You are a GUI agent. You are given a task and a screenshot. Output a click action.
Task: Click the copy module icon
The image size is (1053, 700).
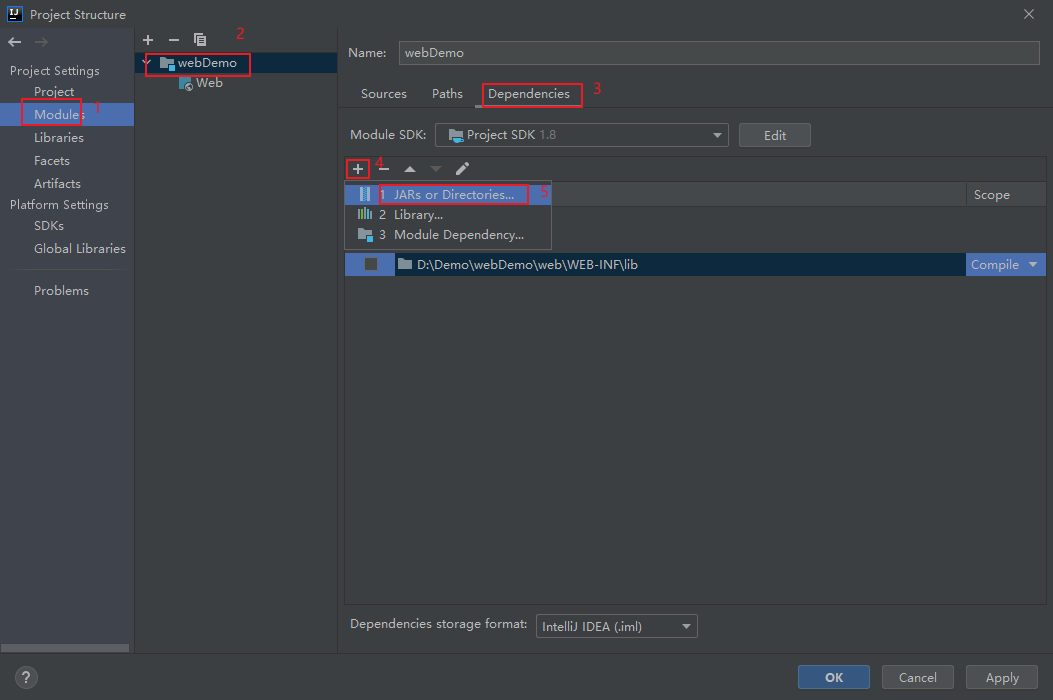pos(200,40)
